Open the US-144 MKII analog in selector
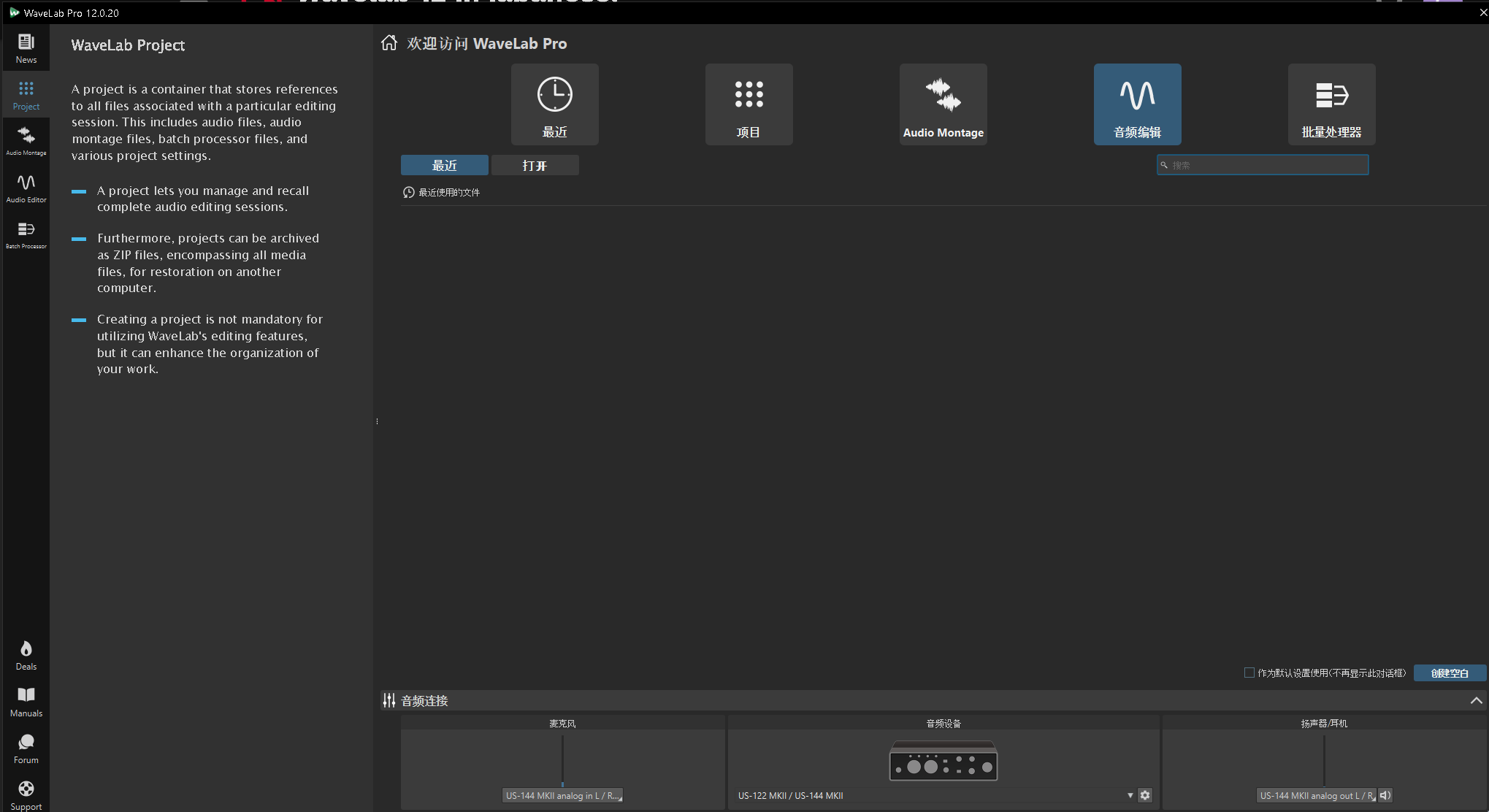Image resolution: width=1489 pixels, height=812 pixels. coord(562,795)
